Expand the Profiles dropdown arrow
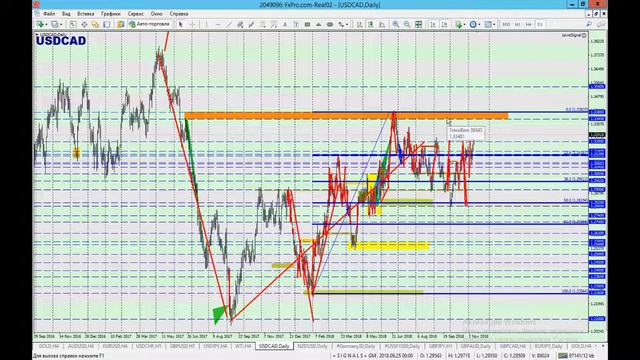 61,25
